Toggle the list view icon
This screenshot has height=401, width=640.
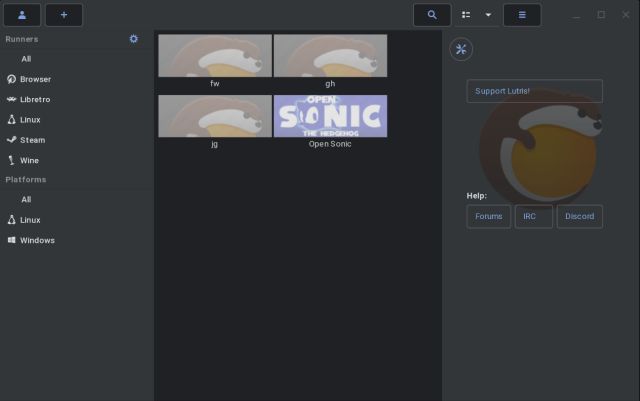point(466,15)
